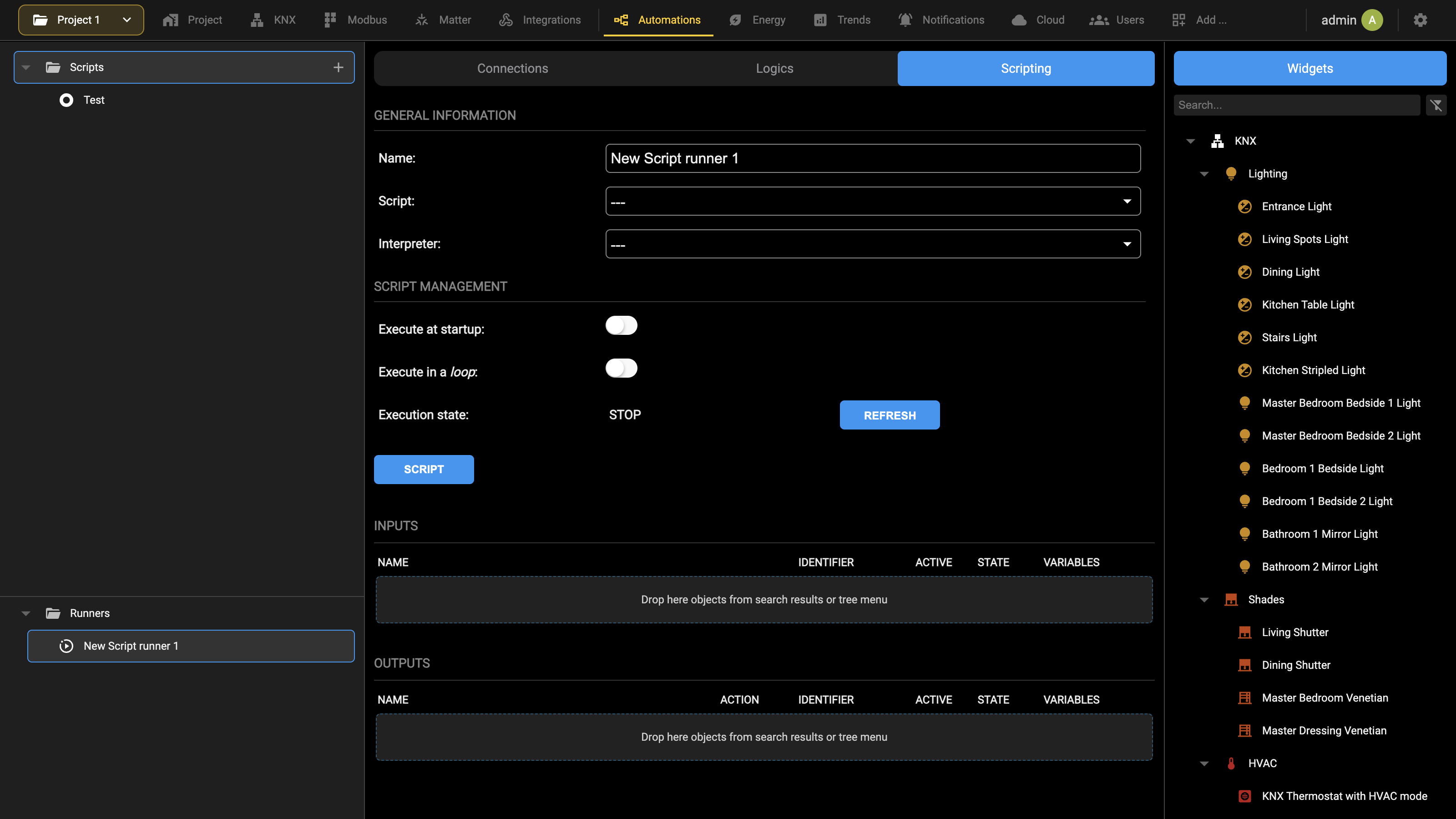The height and width of the screenshot is (819, 1456).
Task: Click the REFRESH button
Action: (890, 415)
